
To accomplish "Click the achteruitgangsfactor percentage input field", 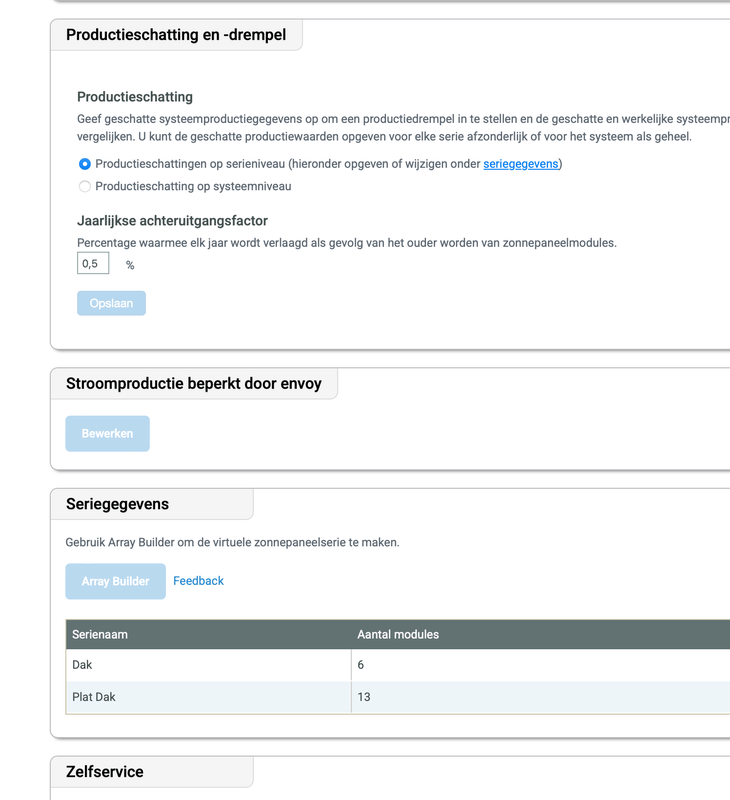I will point(93,263).
